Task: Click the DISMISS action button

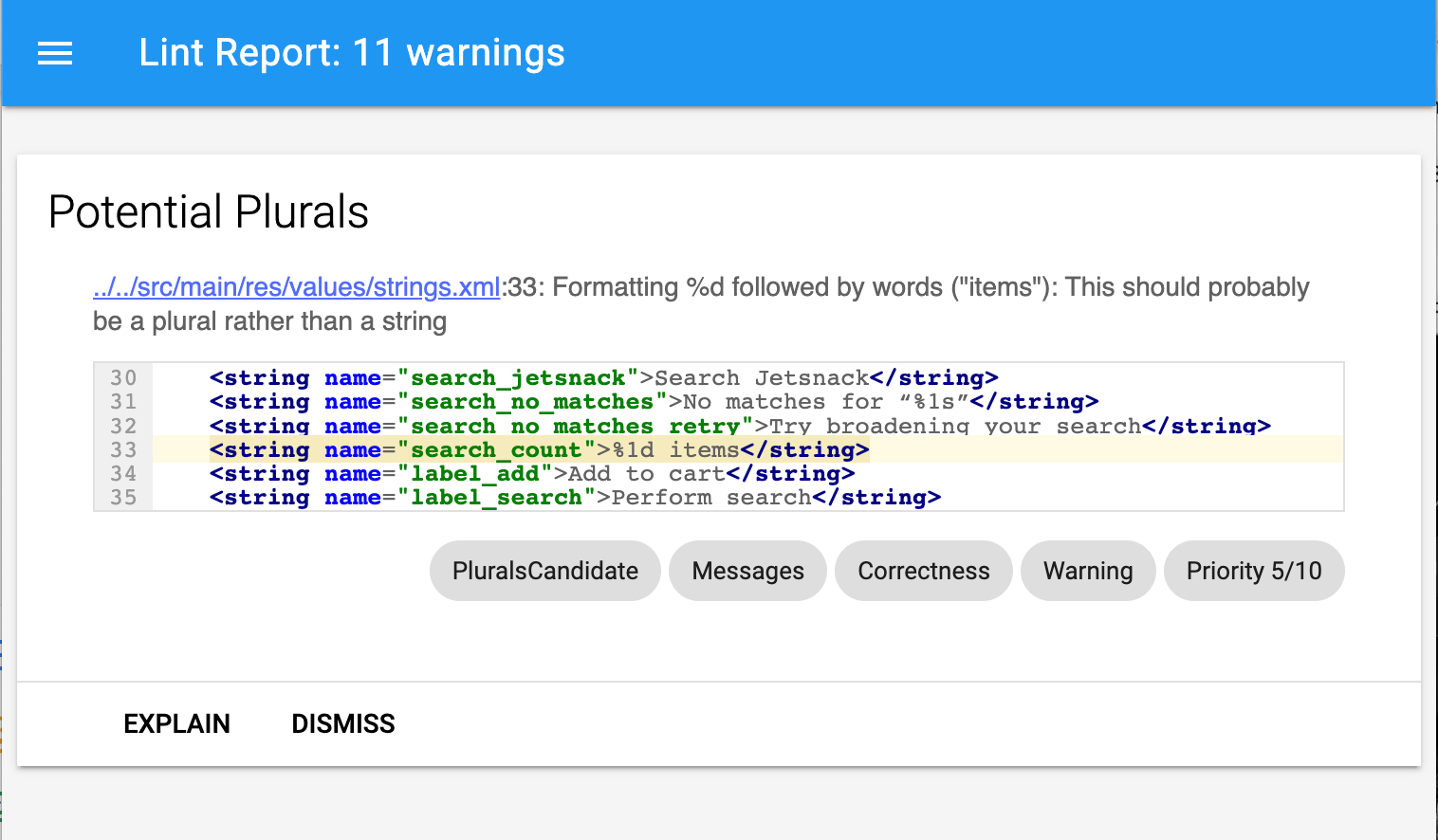Action: click(342, 723)
